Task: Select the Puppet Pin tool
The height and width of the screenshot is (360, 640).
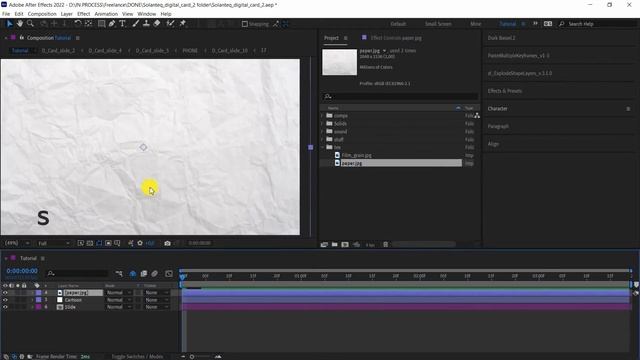Action: point(182,24)
